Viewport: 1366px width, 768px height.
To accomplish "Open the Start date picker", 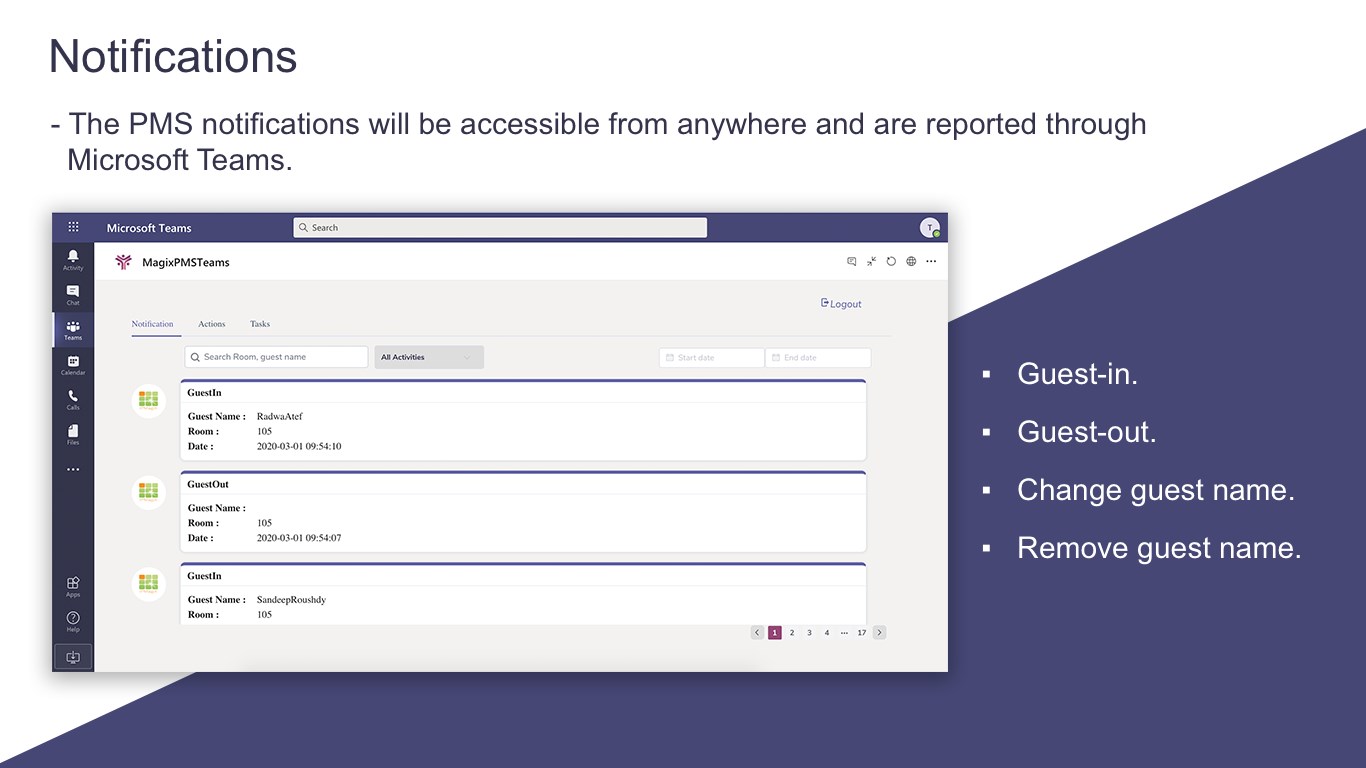I will [x=711, y=357].
